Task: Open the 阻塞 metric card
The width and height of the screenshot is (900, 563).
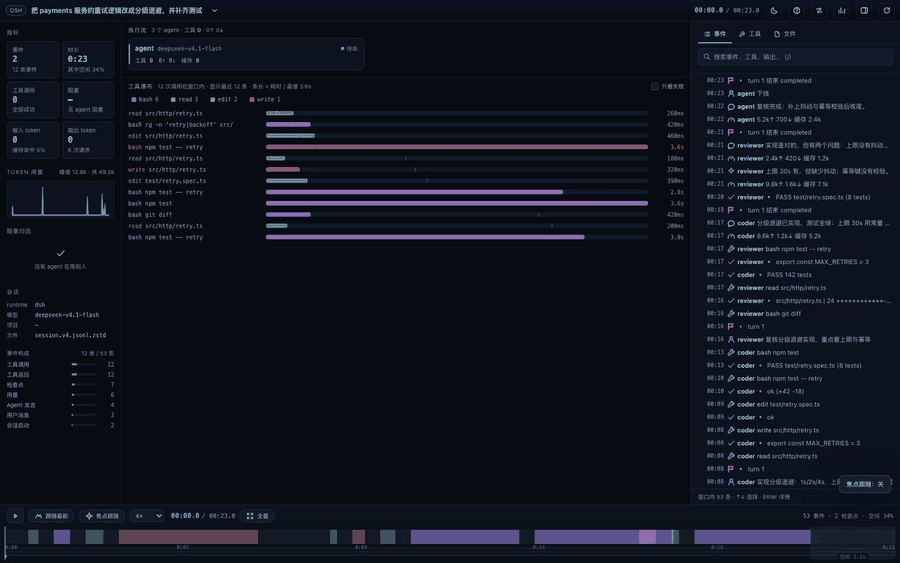Action: pos(88,100)
